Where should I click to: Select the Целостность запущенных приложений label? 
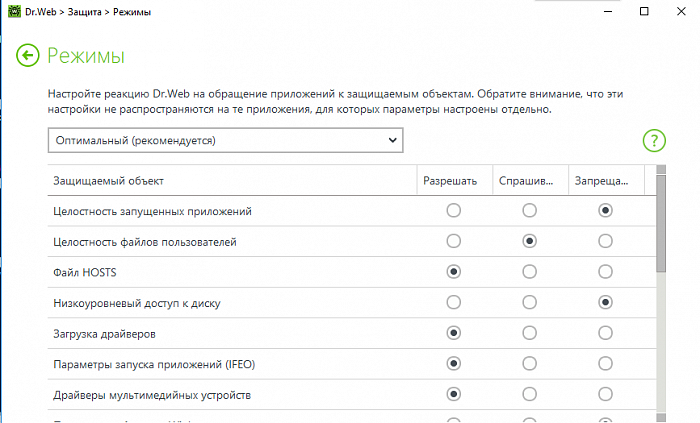[x=152, y=211]
